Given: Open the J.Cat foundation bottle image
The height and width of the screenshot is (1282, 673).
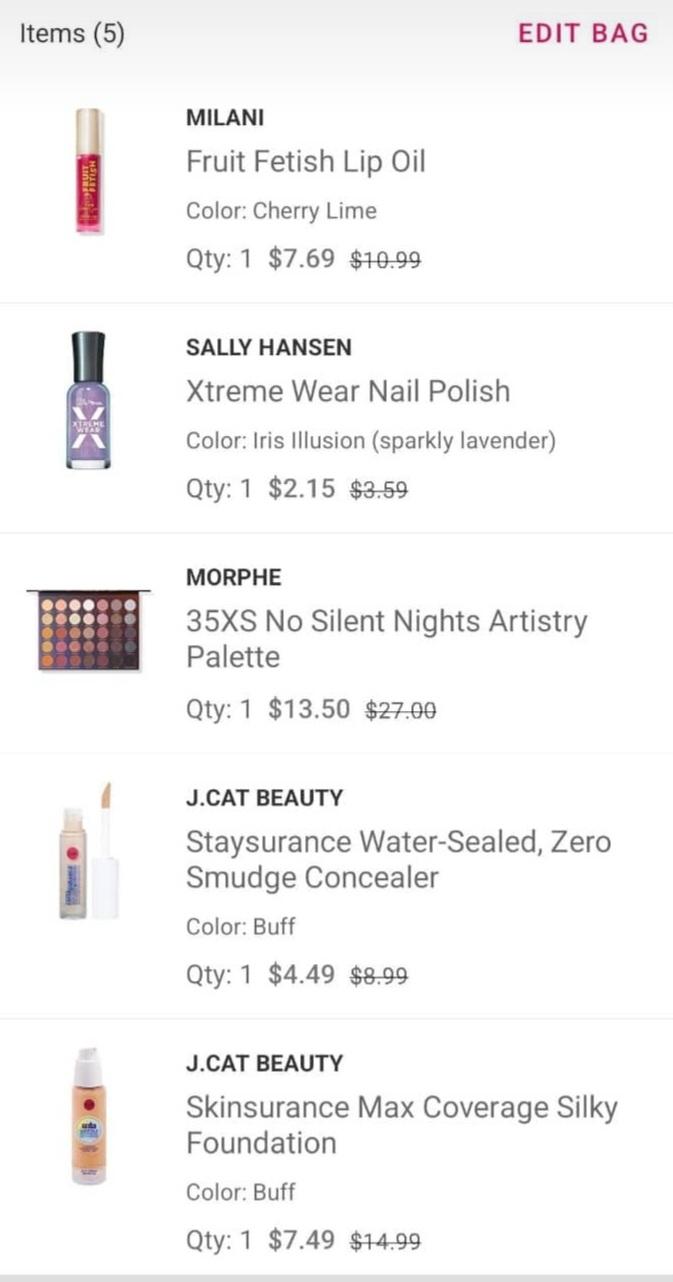Looking at the screenshot, I should coord(89,1115).
